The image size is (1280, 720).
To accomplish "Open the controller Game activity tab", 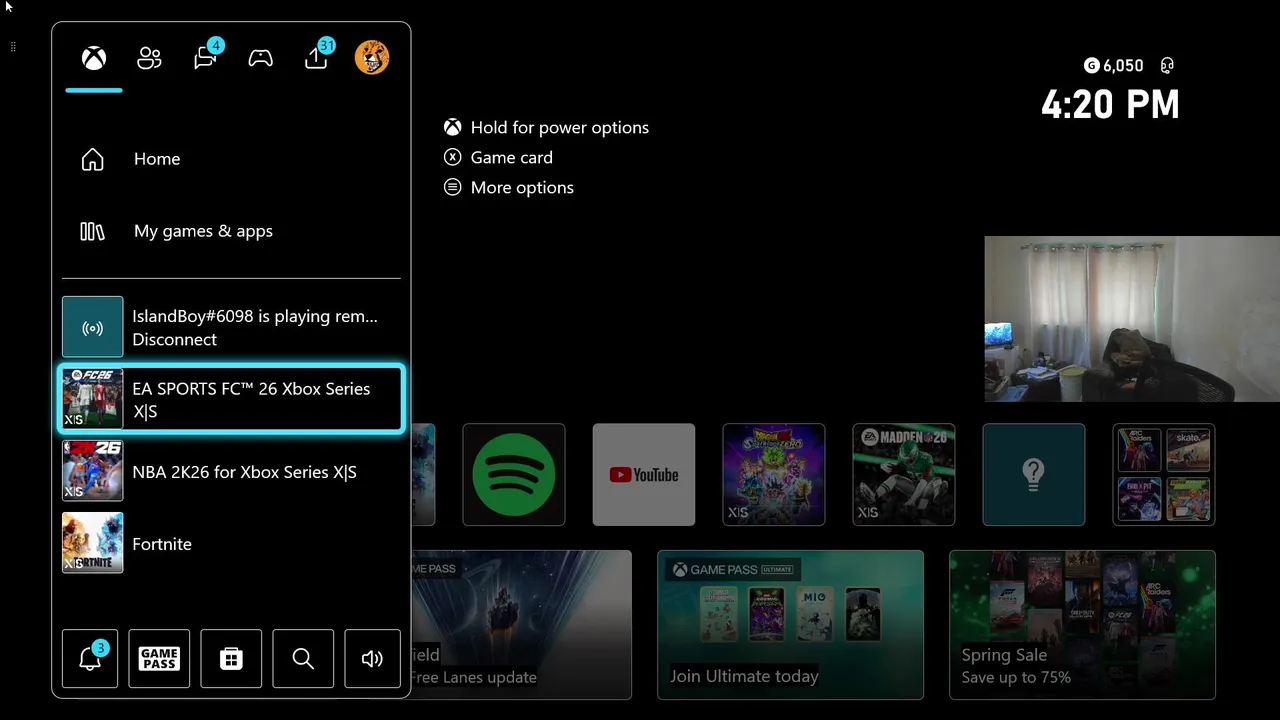I will 261,58.
